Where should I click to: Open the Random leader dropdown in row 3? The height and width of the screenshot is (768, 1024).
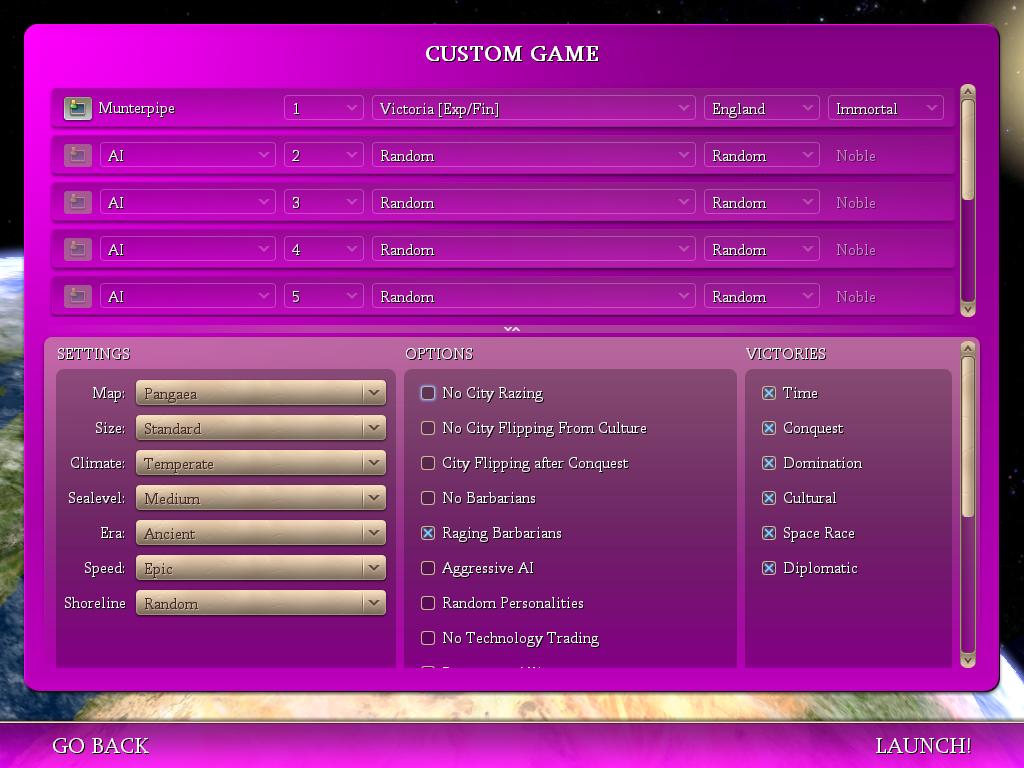[x=534, y=202]
